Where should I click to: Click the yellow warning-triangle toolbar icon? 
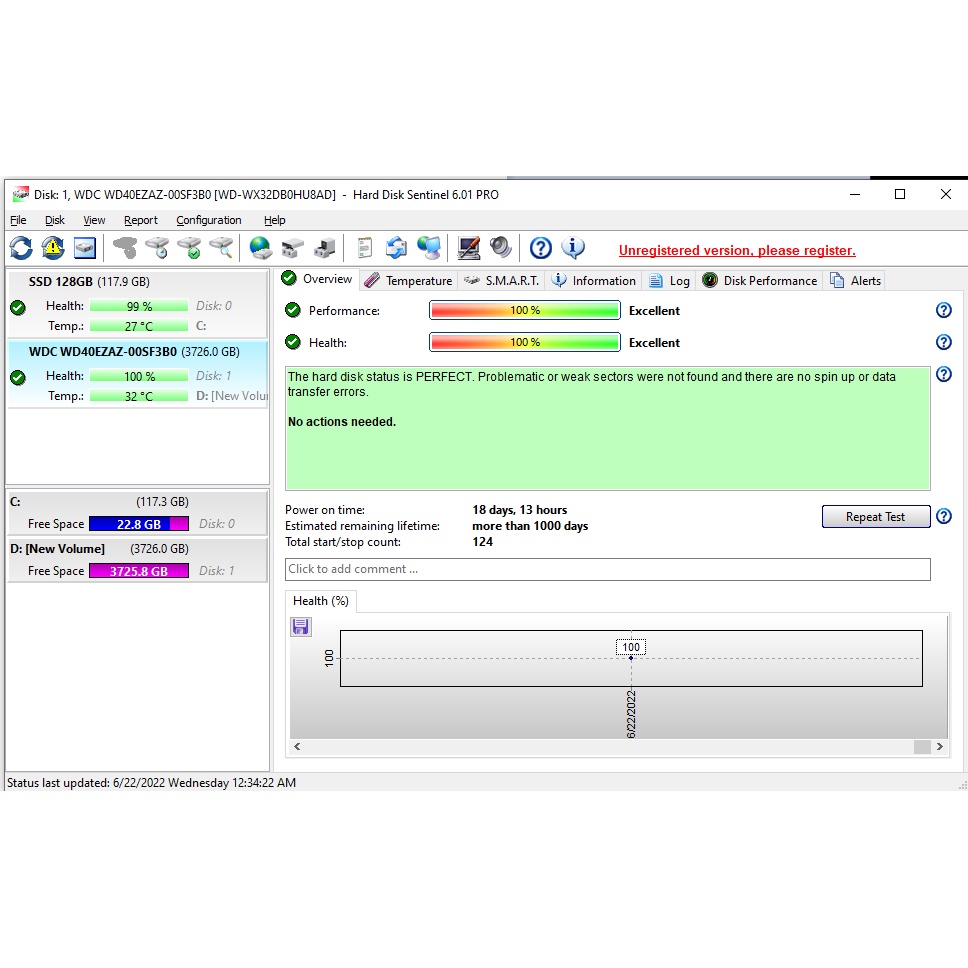tap(53, 248)
